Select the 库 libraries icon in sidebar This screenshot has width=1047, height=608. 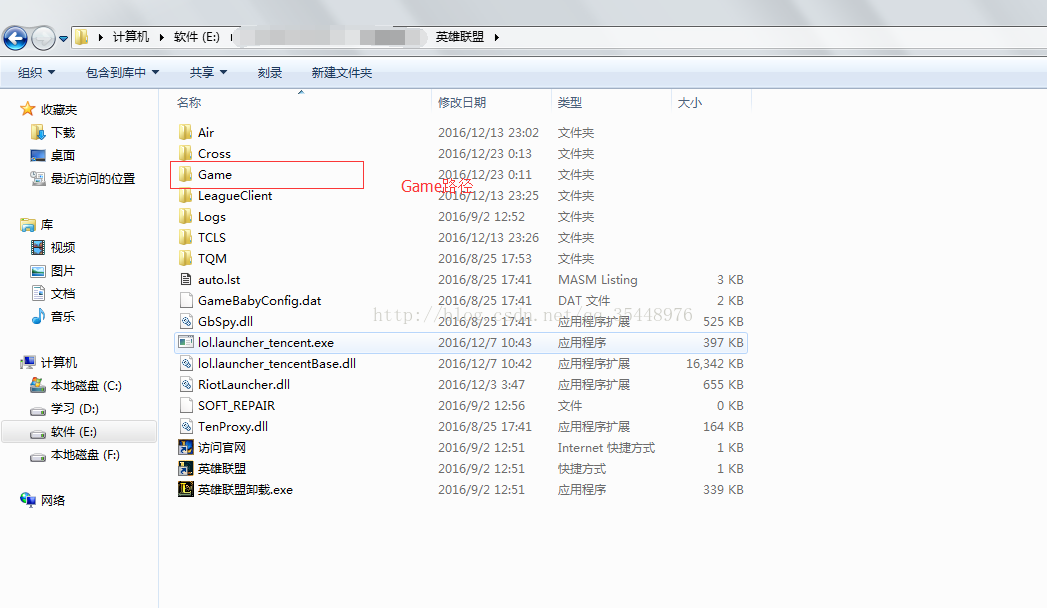[27, 225]
